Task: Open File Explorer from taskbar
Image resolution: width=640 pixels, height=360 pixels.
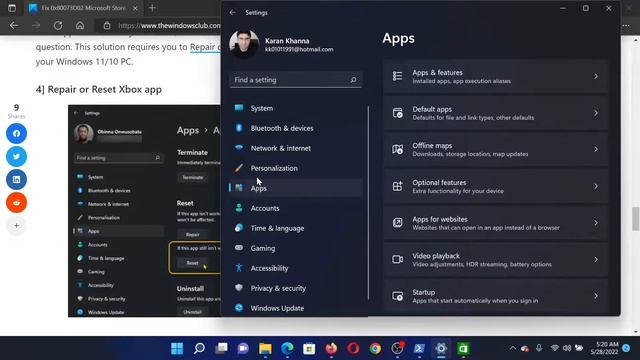Action: coord(265,349)
